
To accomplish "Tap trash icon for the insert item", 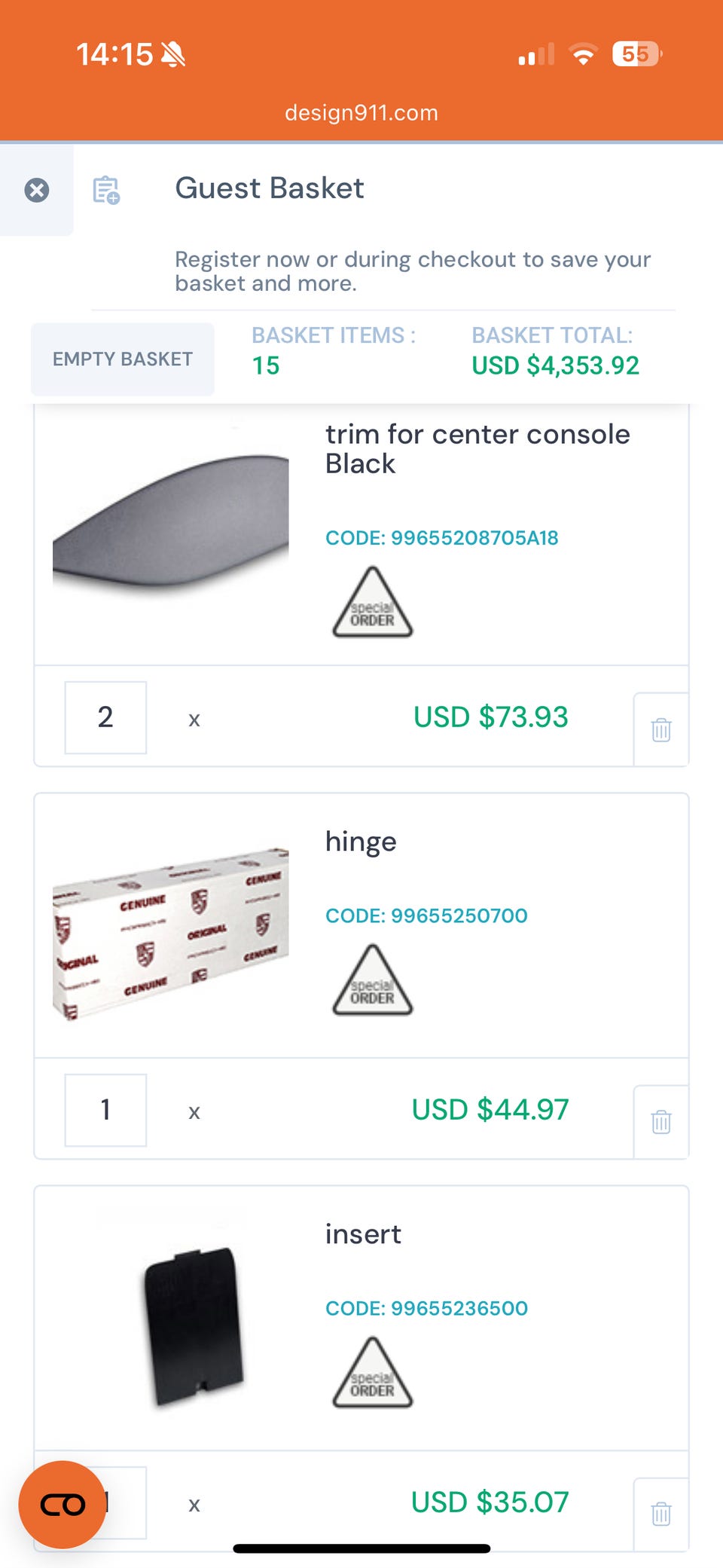I will pos(660,1513).
